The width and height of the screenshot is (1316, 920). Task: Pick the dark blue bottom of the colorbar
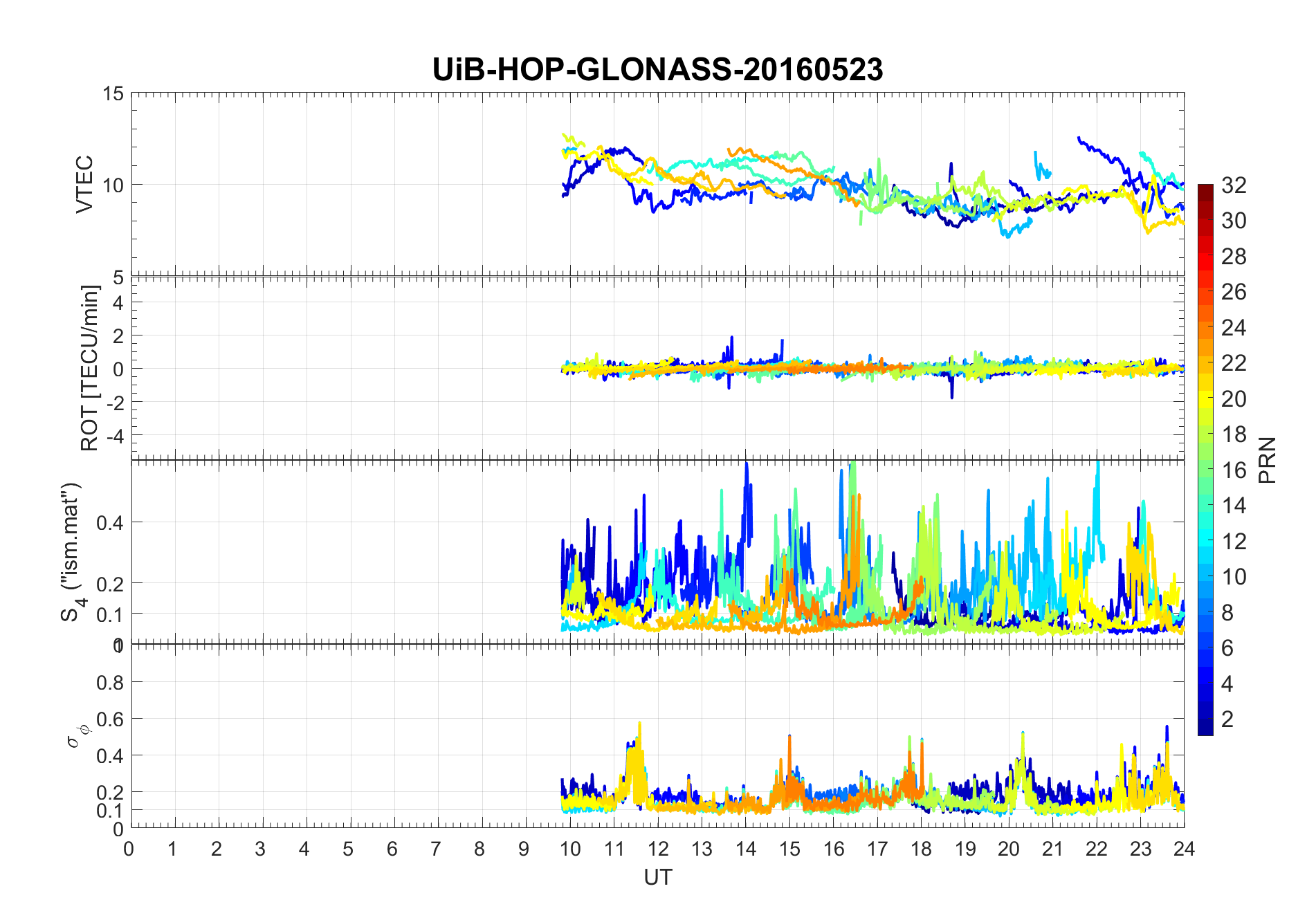[1205, 726]
